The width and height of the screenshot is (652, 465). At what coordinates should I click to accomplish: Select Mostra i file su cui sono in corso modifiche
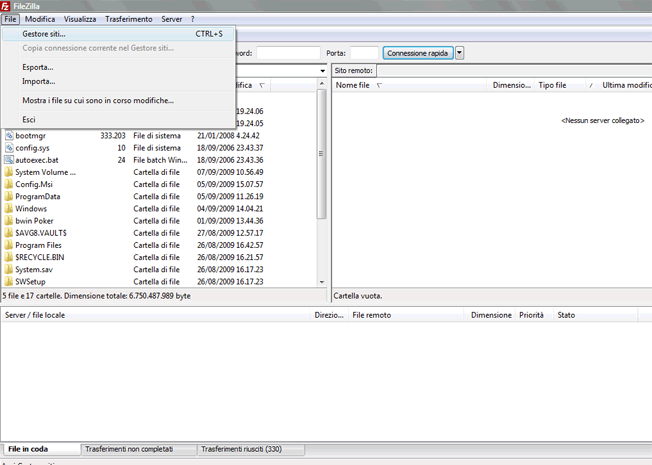click(x=118, y=101)
